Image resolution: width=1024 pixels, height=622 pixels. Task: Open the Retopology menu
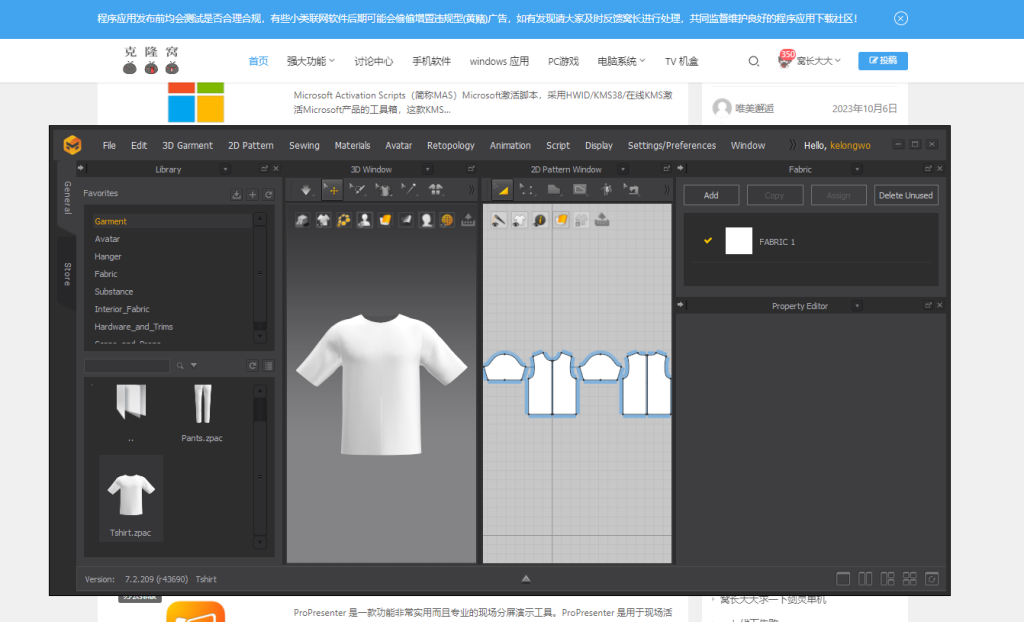[x=451, y=145]
